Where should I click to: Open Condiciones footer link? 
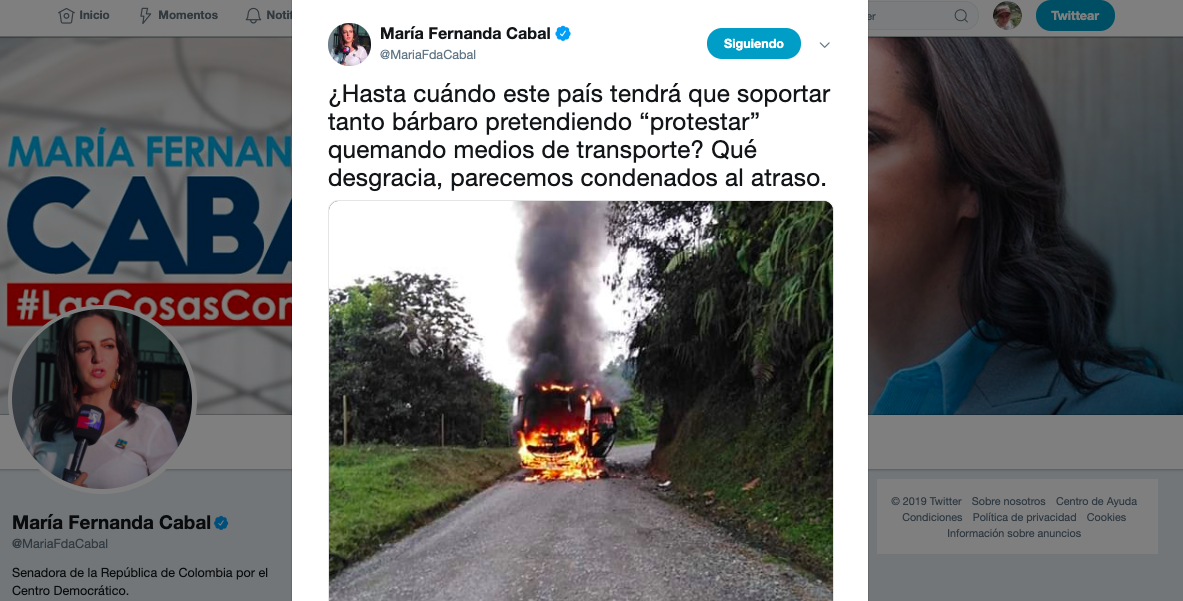[x=932, y=517]
